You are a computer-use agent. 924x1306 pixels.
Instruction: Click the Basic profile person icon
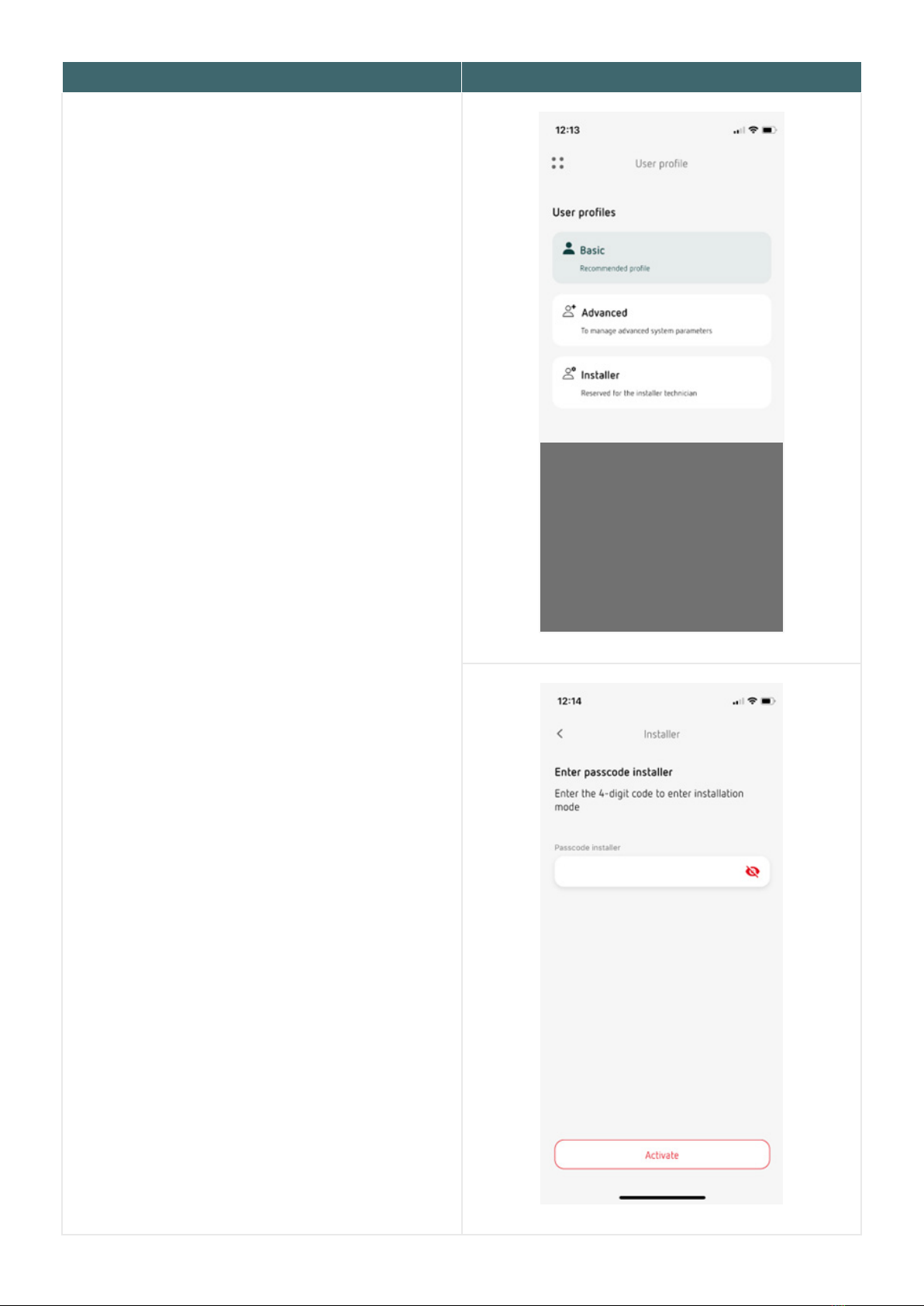click(x=569, y=249)
